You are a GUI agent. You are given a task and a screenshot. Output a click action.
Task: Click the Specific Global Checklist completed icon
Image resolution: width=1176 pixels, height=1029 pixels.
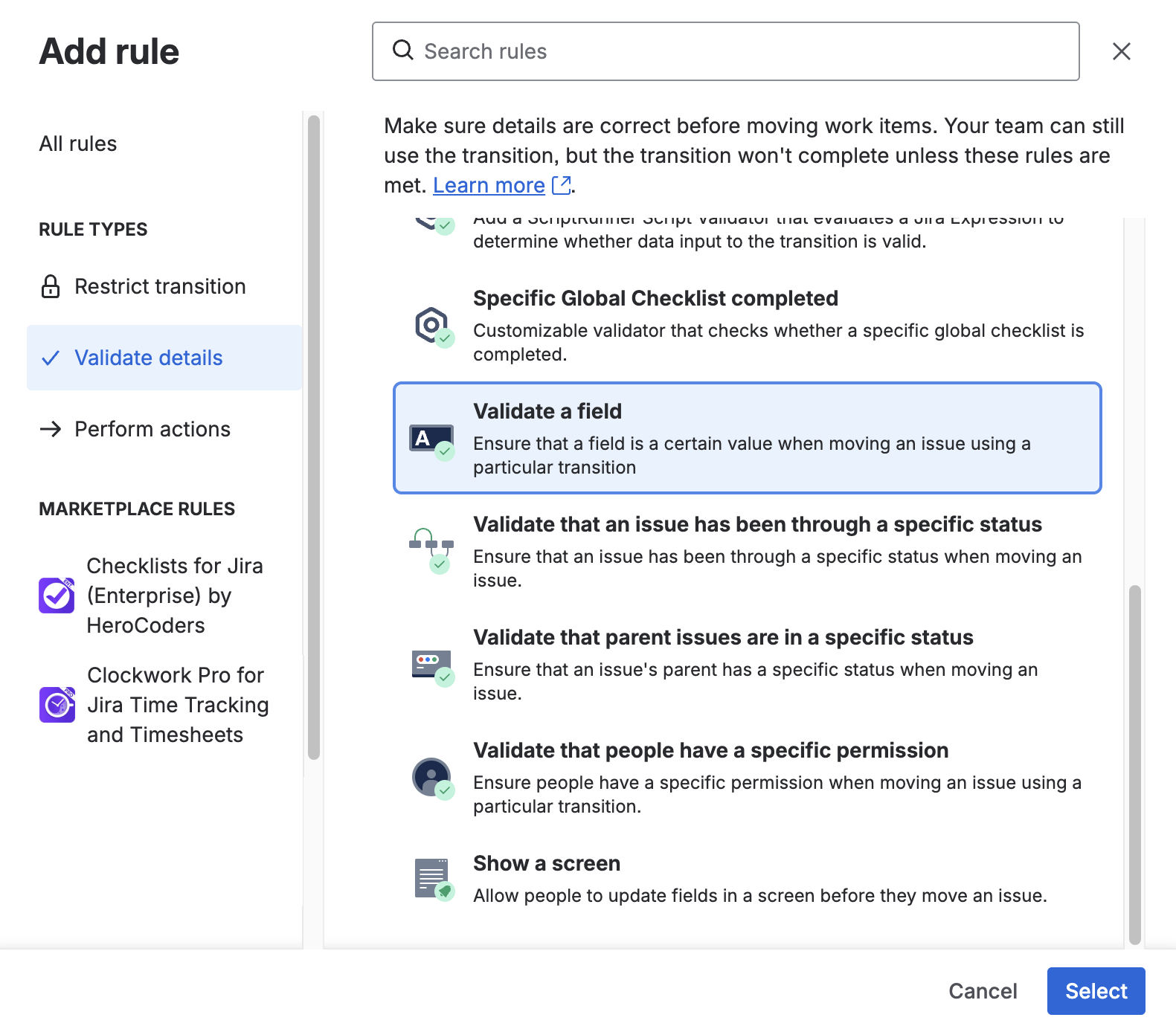(432, 326)
